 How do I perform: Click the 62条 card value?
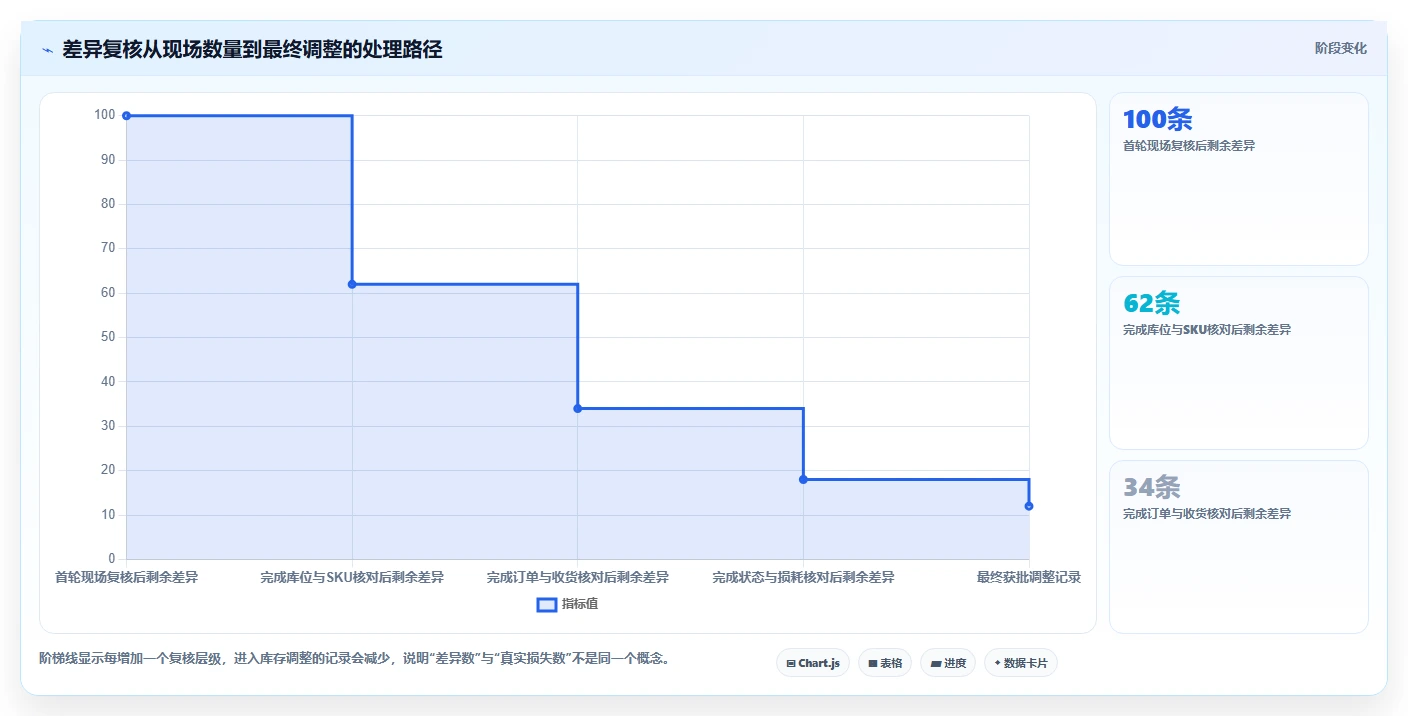tap(1151, 303)
